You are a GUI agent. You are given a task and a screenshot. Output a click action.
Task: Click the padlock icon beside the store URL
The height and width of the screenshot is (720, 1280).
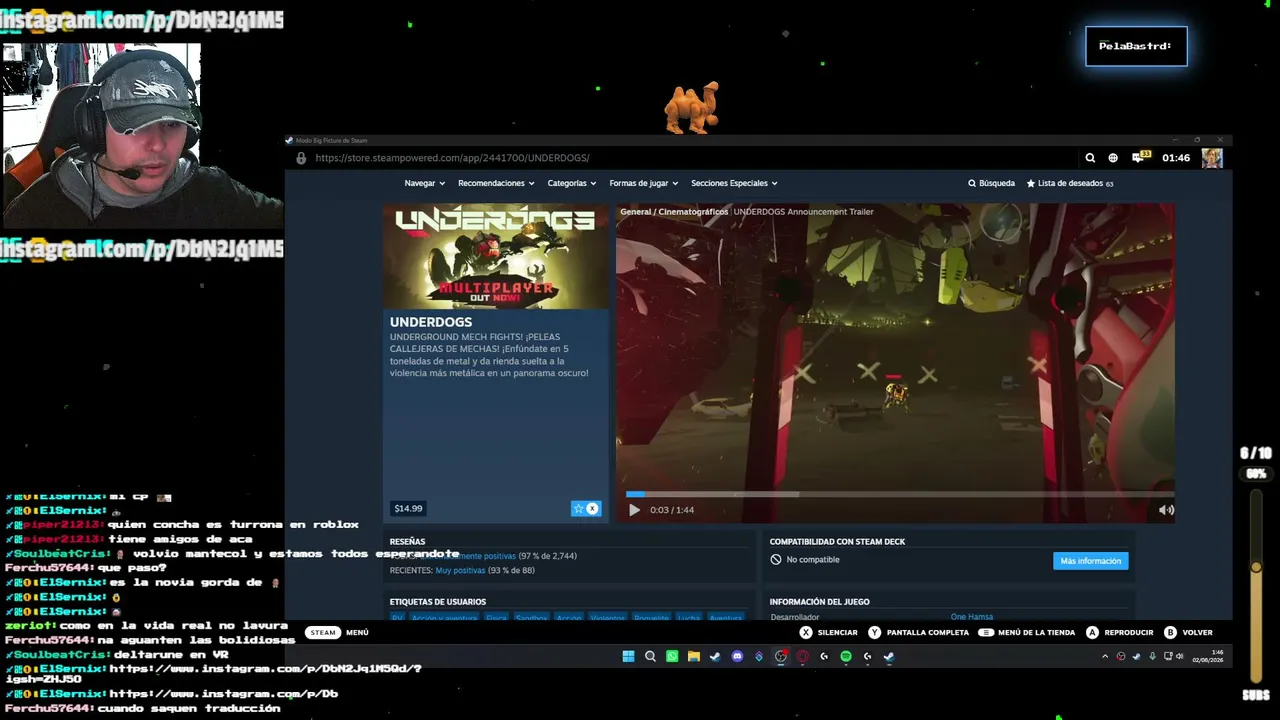point(301,158)
